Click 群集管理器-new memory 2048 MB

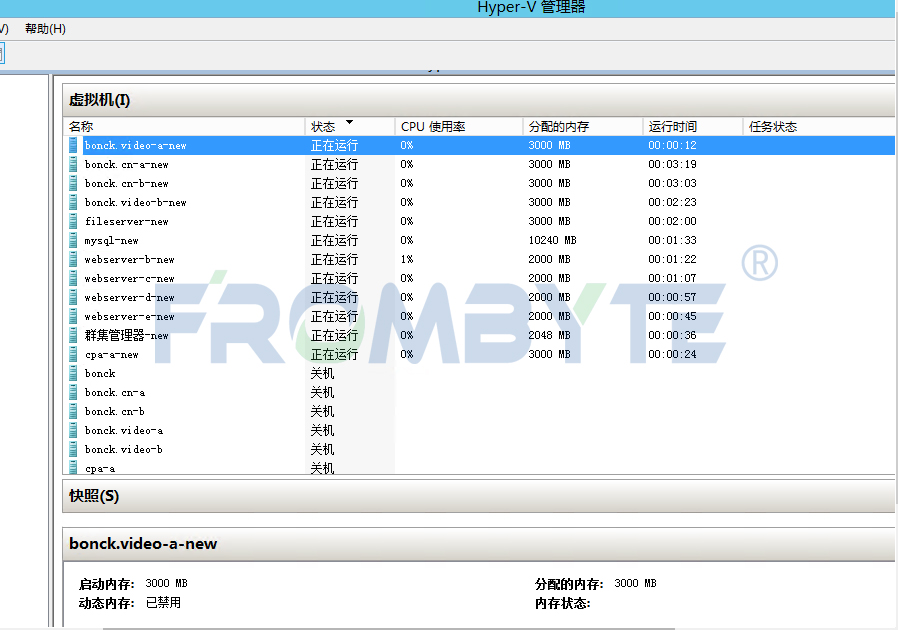(x=549, y=335)
